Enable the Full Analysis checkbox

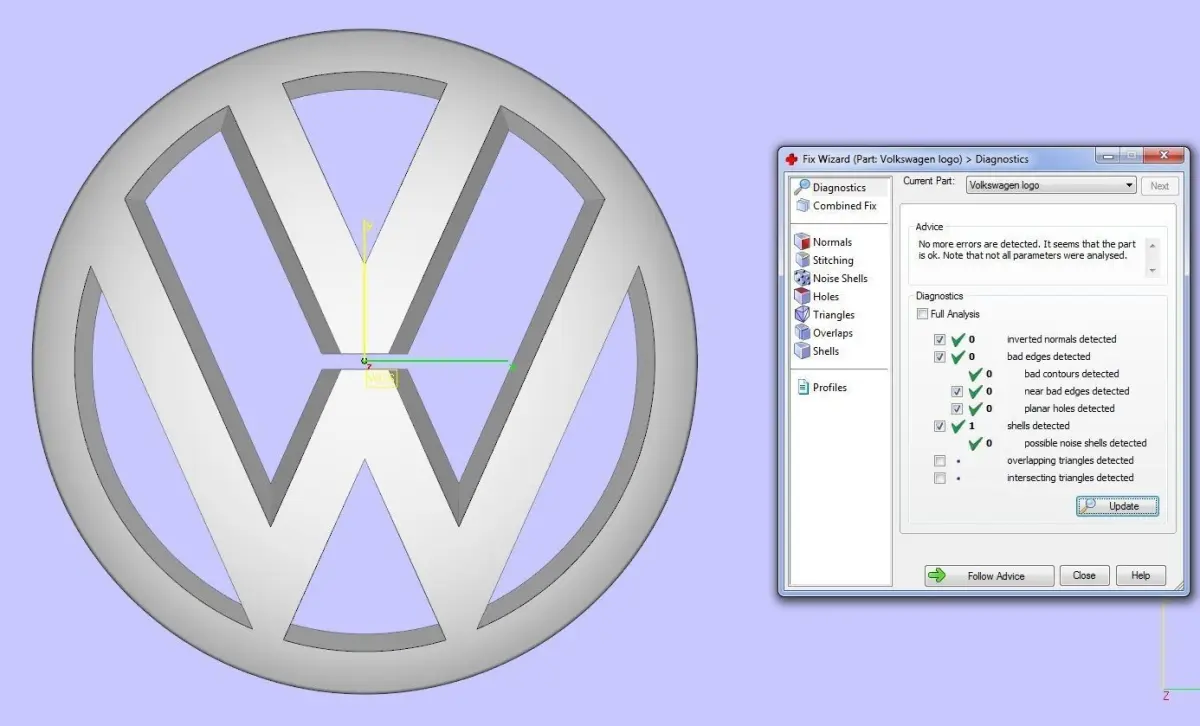click(x=922, y=314)
